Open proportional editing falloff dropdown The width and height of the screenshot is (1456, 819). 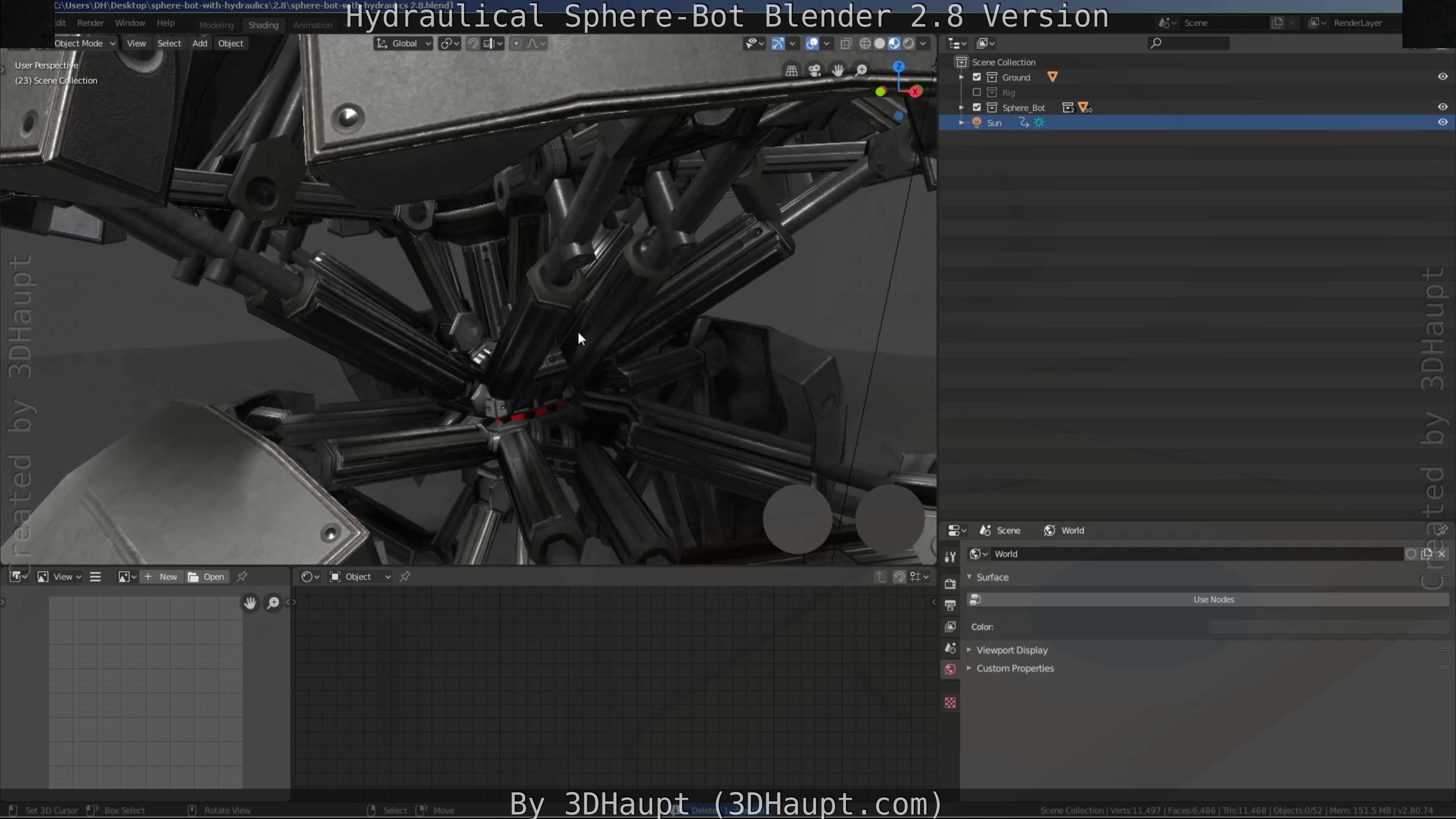click(x=536, y=44)
